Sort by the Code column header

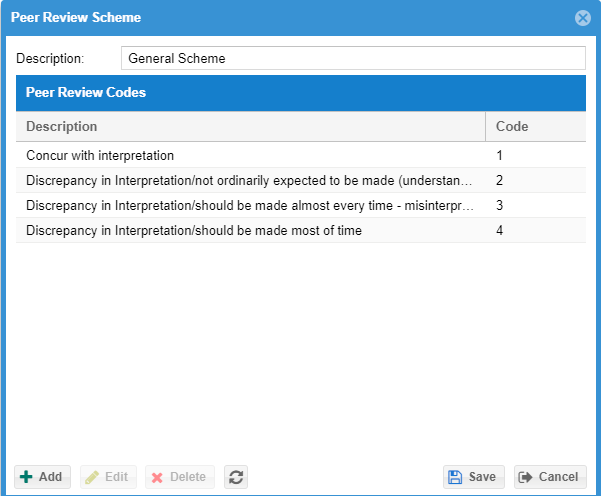point(535,126)
